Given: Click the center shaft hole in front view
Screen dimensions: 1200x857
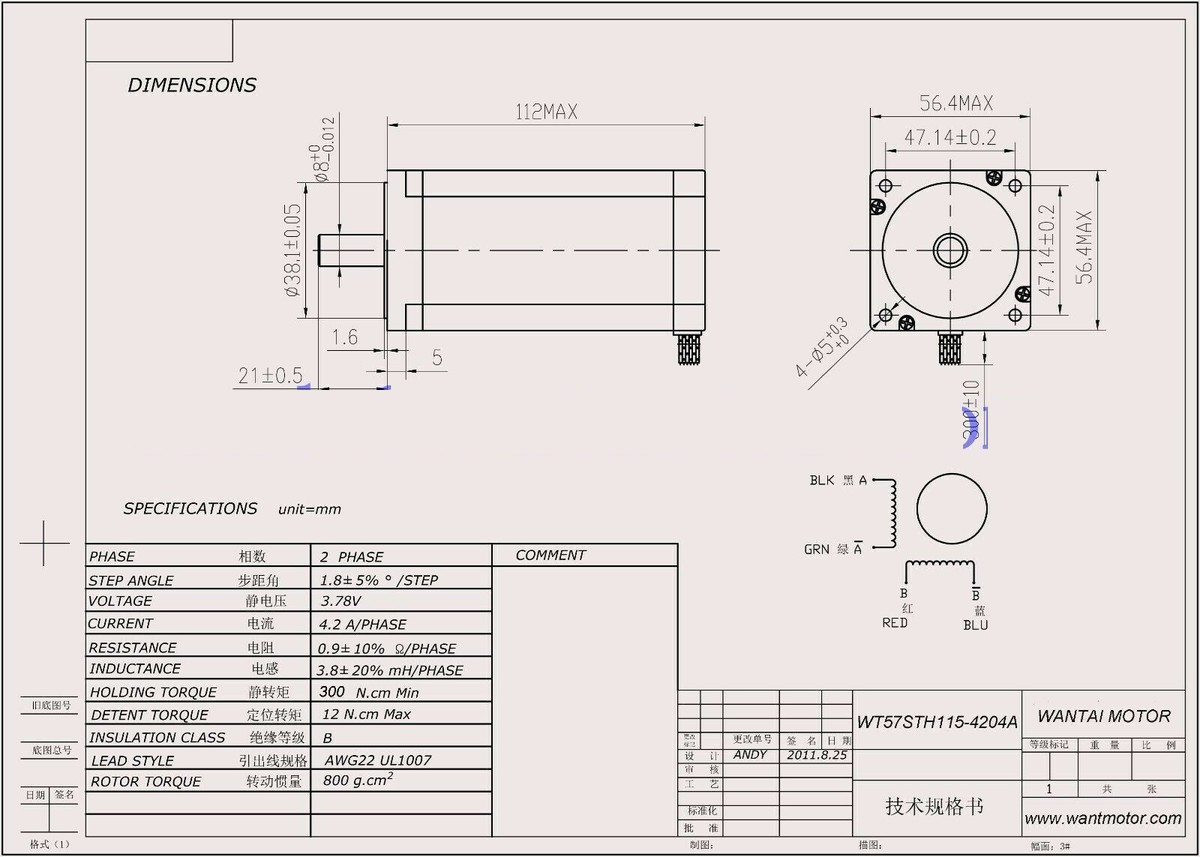Looking at the screenshot, I should 950,250.
